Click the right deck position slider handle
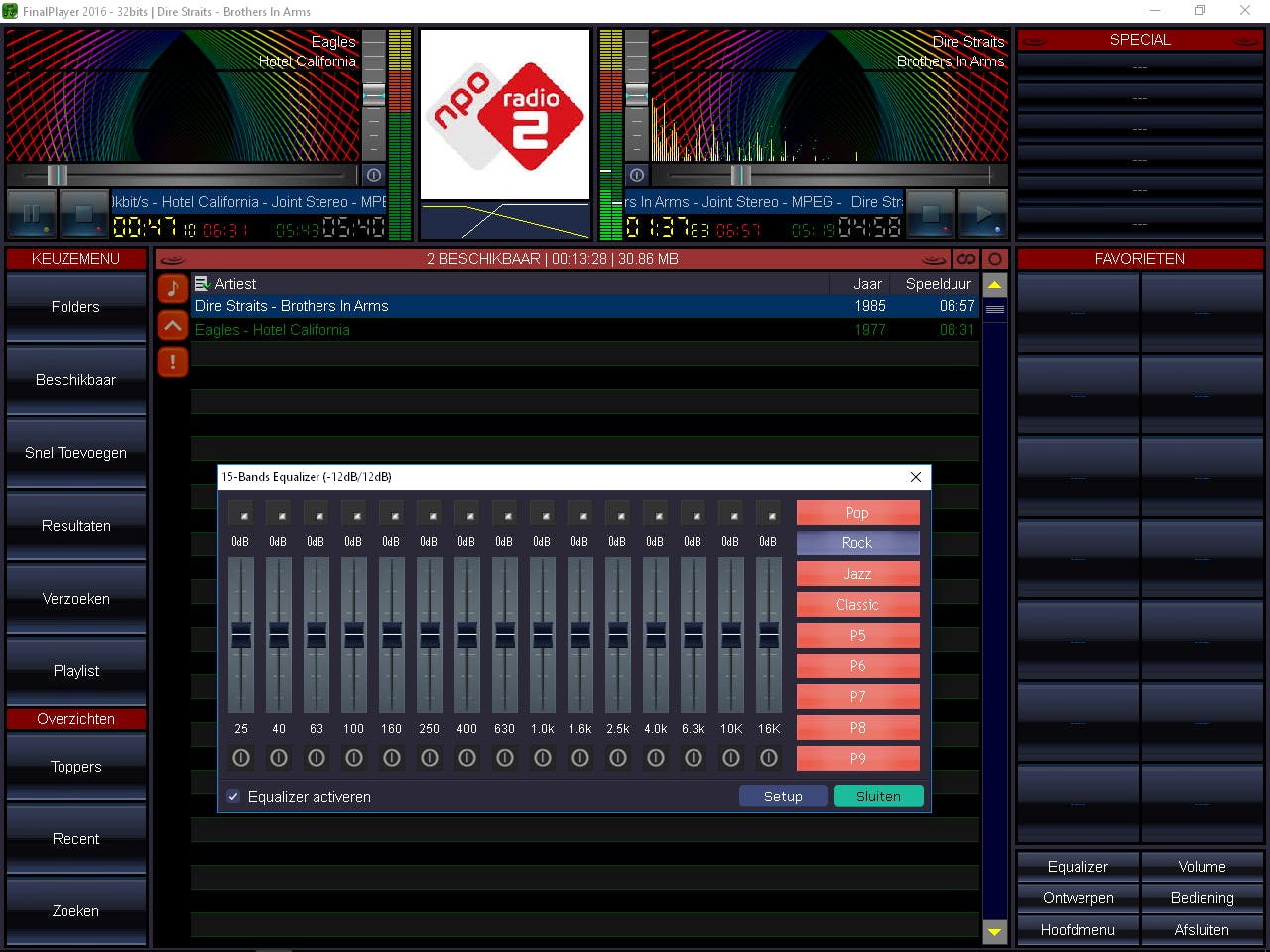 (740, 176)
